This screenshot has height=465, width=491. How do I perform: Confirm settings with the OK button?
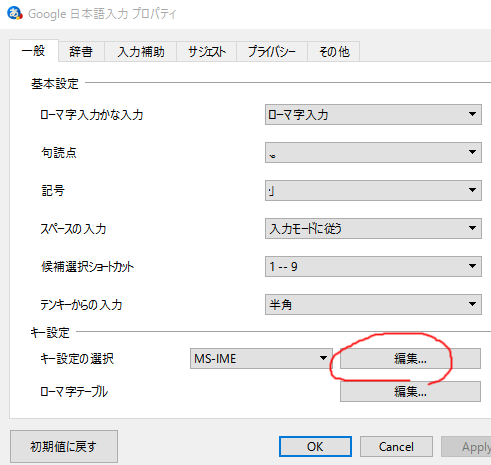(315, 447)
